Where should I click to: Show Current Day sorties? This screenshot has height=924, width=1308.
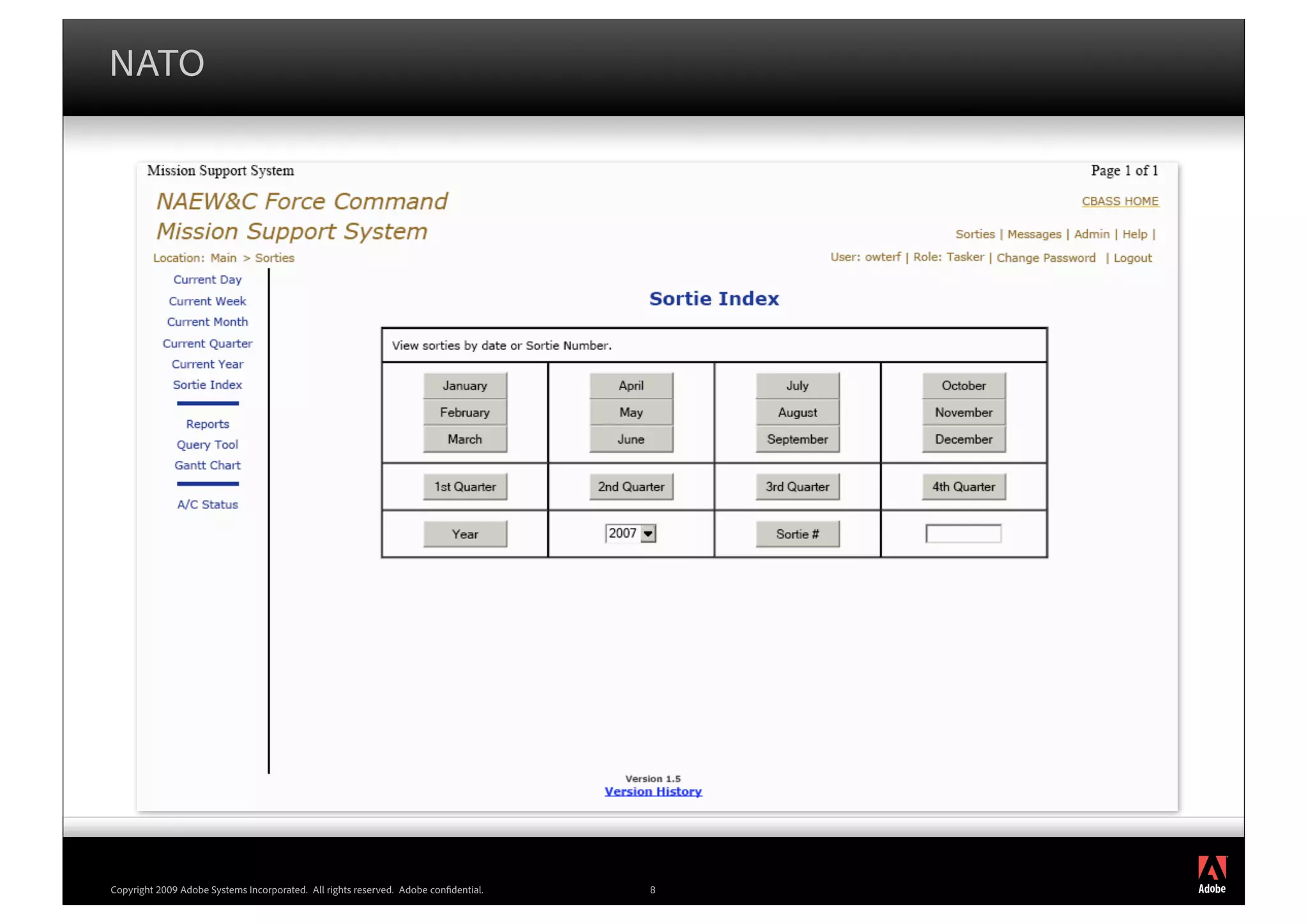pos(207,280)
